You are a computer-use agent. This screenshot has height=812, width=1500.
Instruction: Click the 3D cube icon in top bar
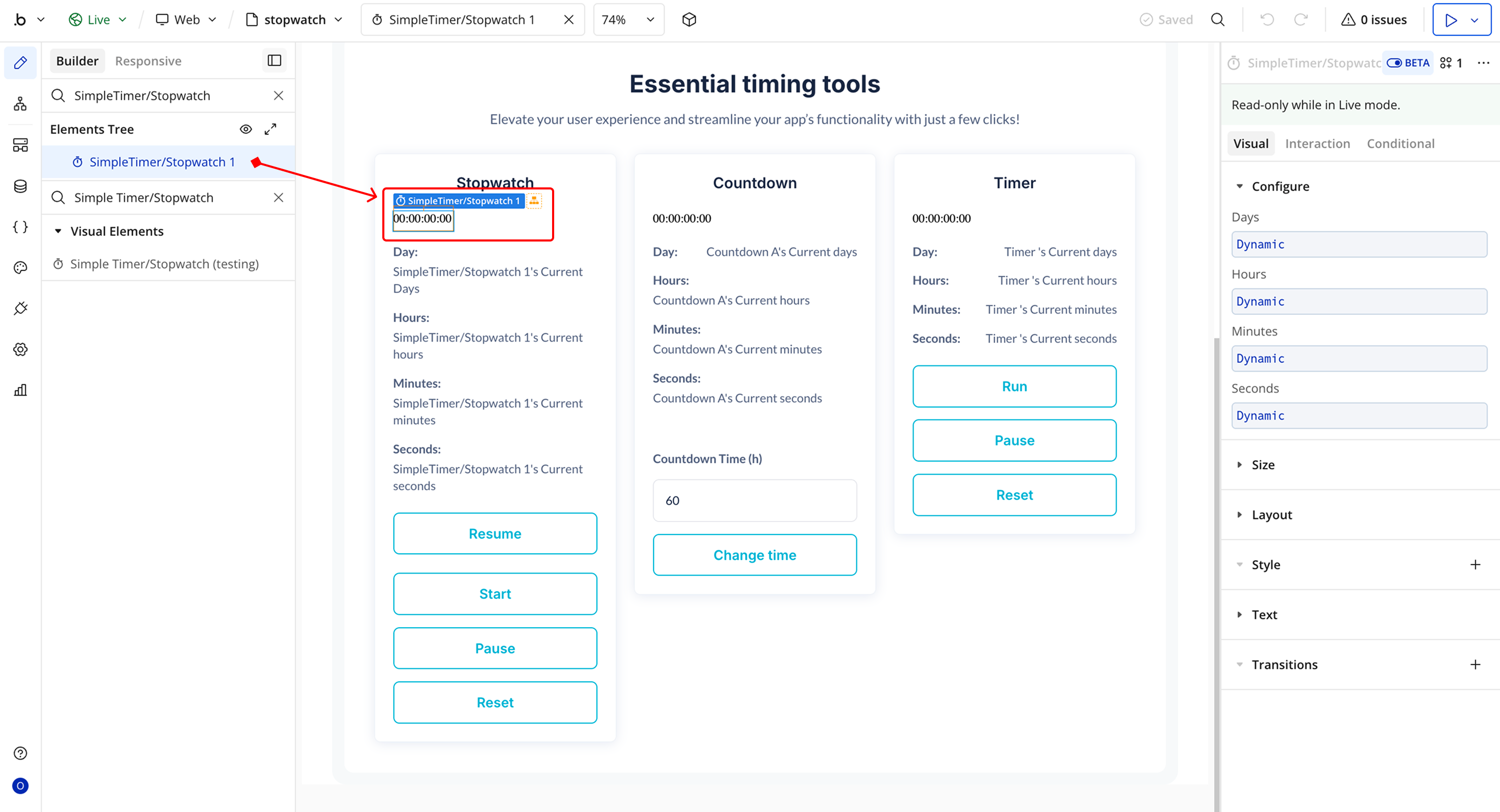pyautogui.click(x=689, y=20)
